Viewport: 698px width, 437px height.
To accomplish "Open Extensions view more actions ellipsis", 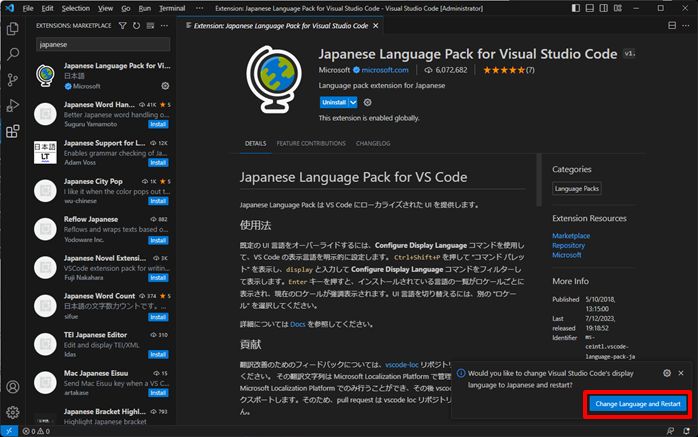I will [x=165, y=26].
